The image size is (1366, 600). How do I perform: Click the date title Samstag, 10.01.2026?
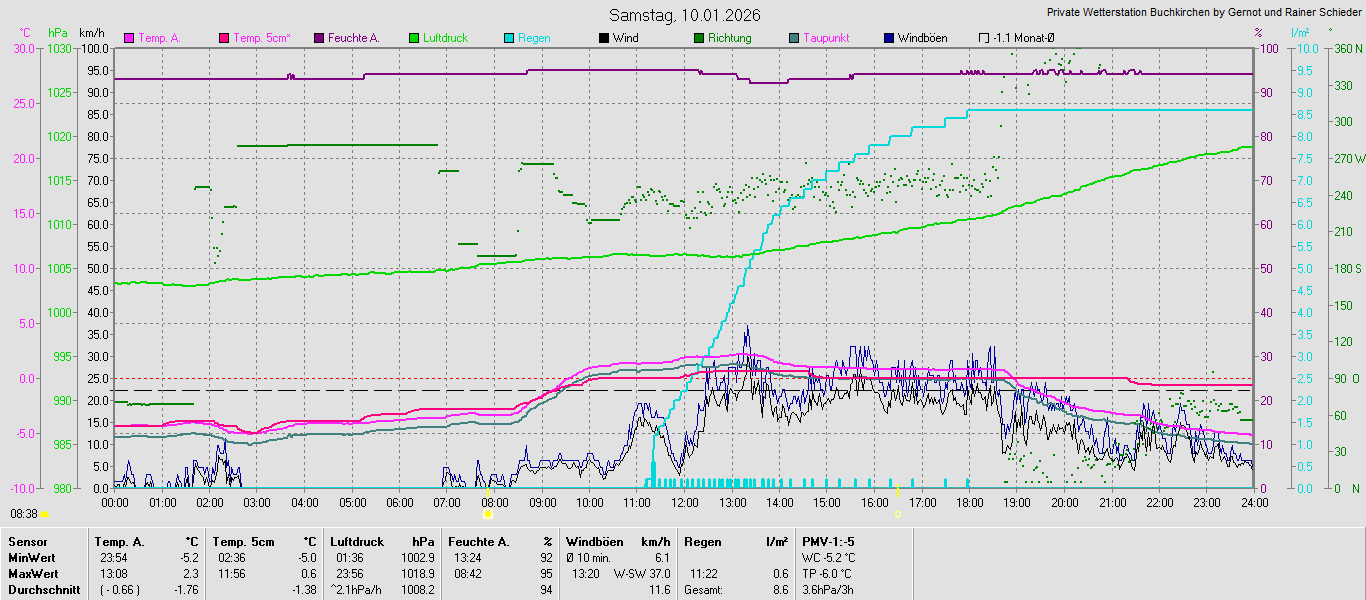685,15
